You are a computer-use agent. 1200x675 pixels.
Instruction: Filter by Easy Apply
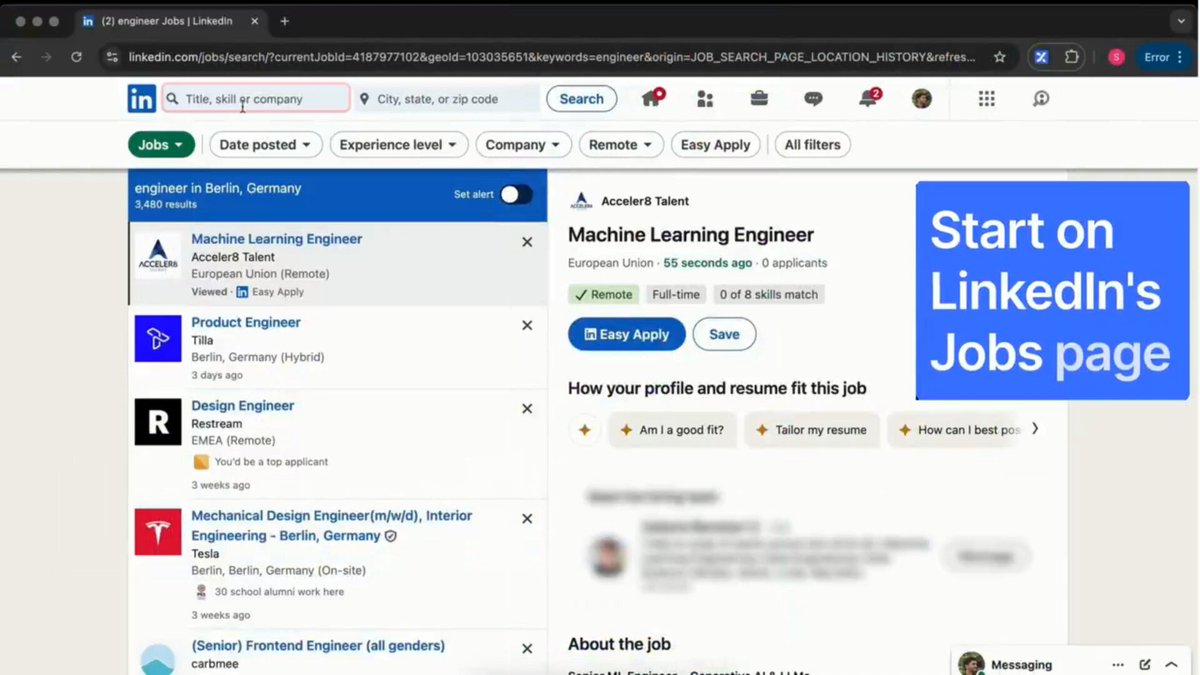point(715,145)
